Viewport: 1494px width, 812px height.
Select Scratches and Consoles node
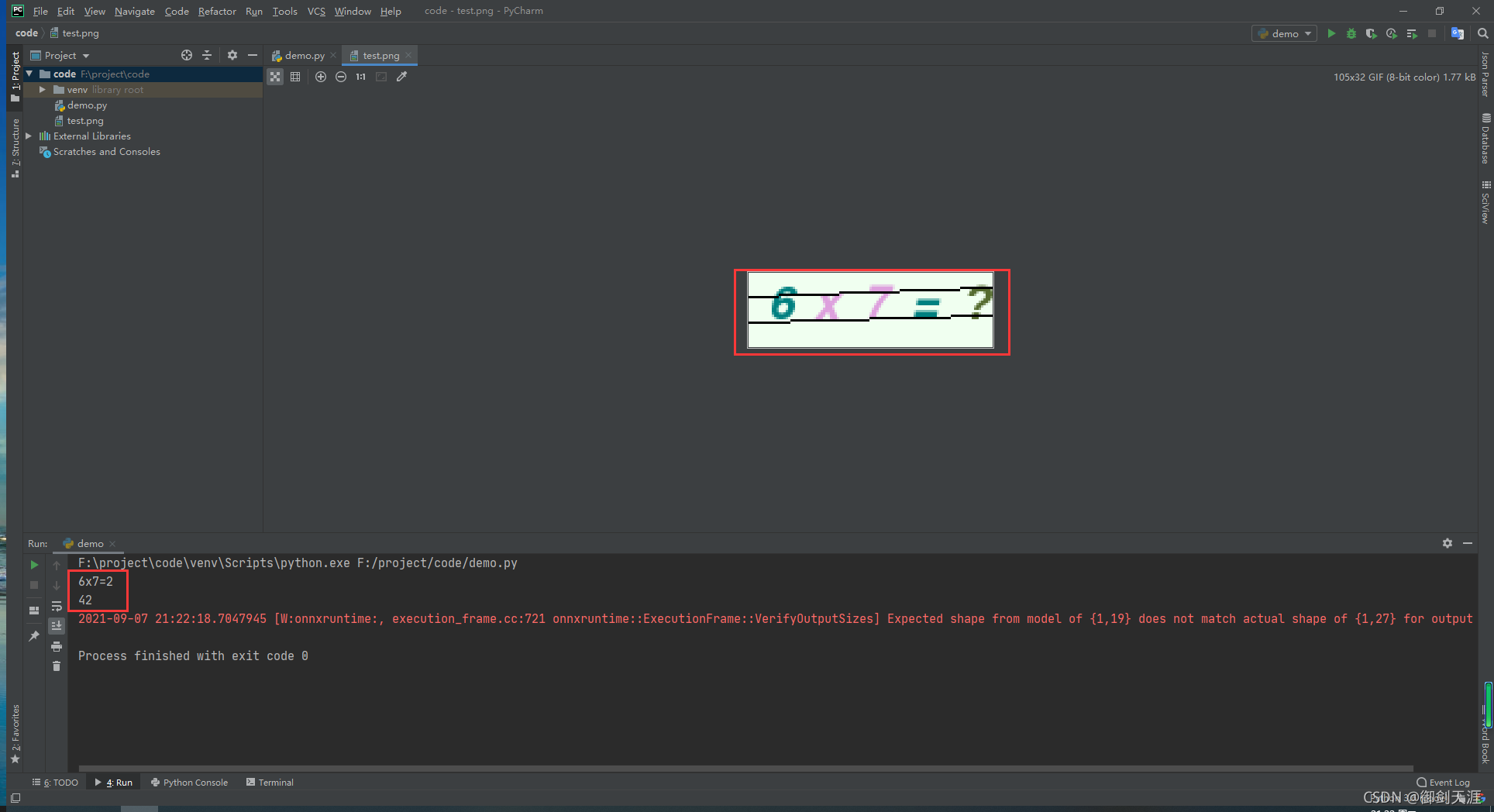[x=107, y=152]
